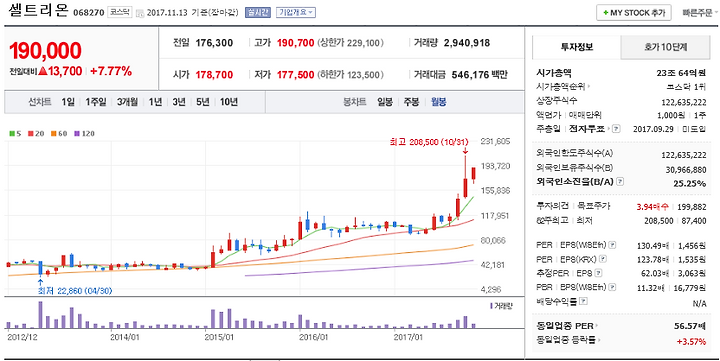Click the 고가 190,700 value
The image size is (720, 361).
coord(296,43)
